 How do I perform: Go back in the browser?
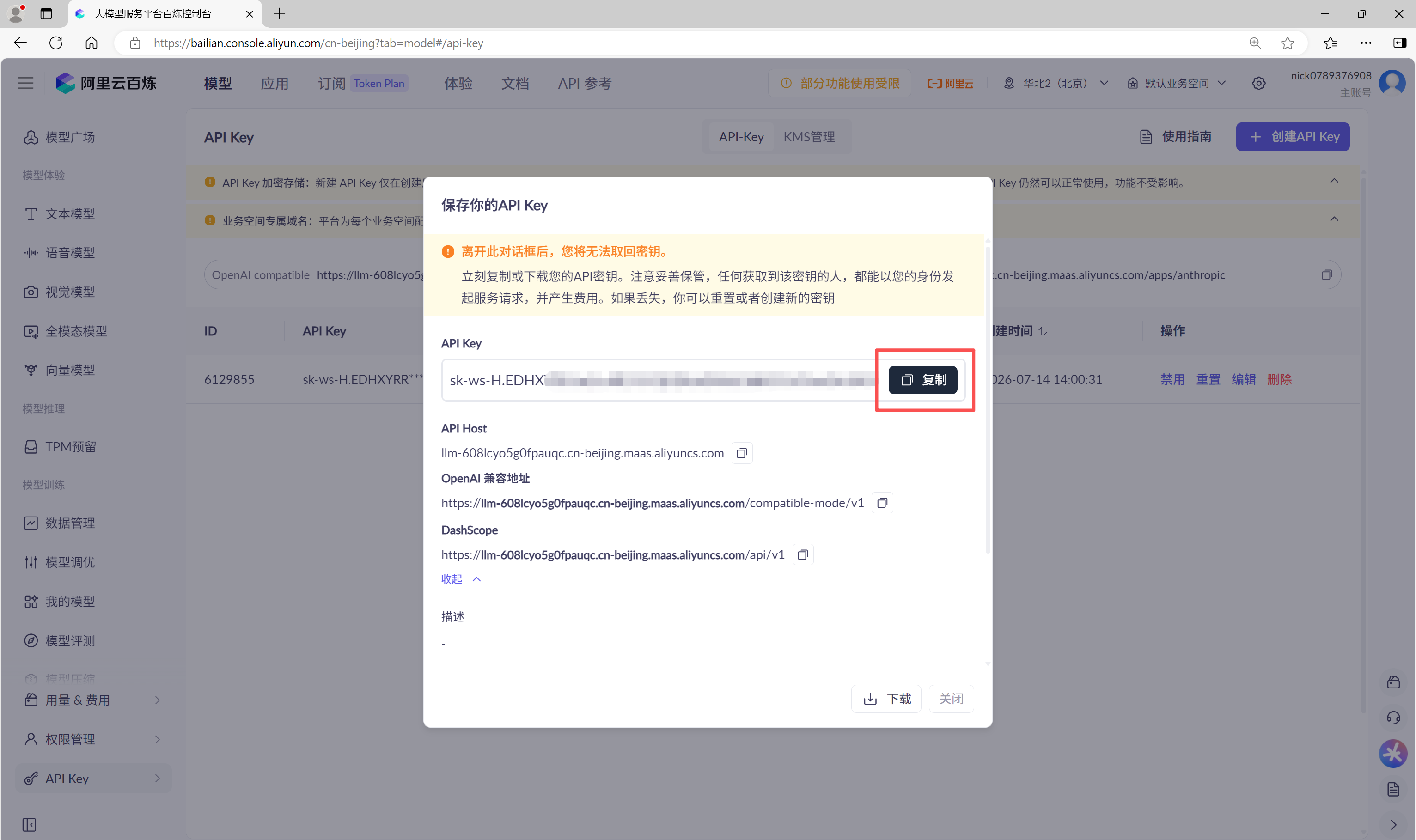(x=20, y=43)
